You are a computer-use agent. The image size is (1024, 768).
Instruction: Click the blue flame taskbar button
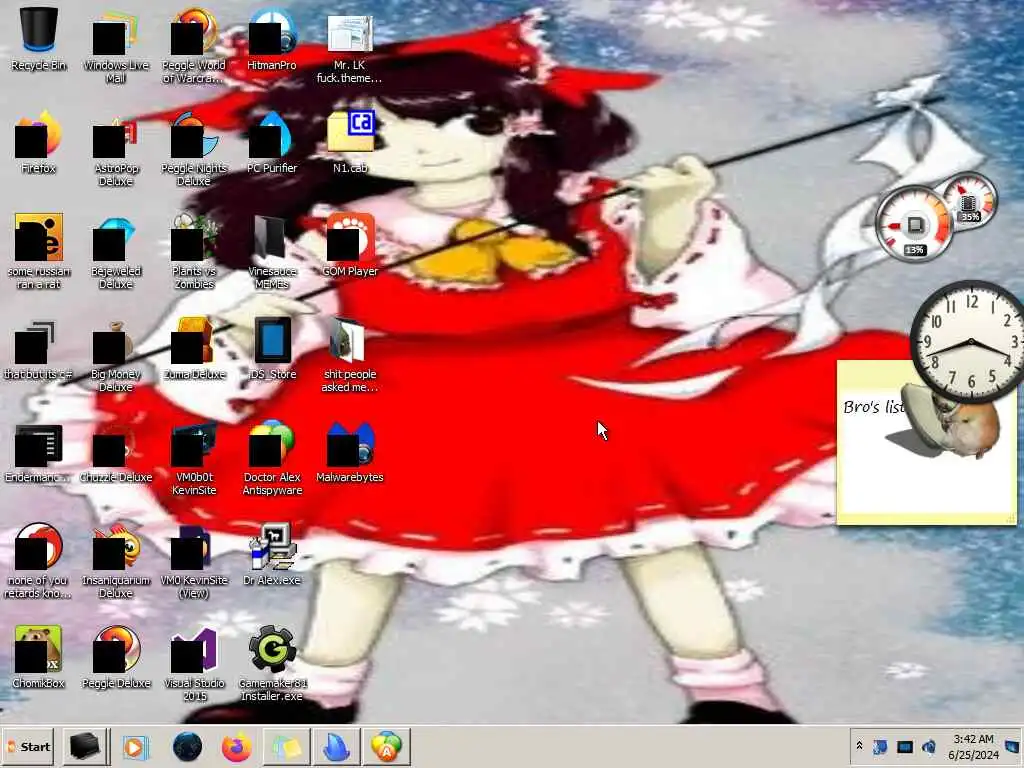pos(336,747)
